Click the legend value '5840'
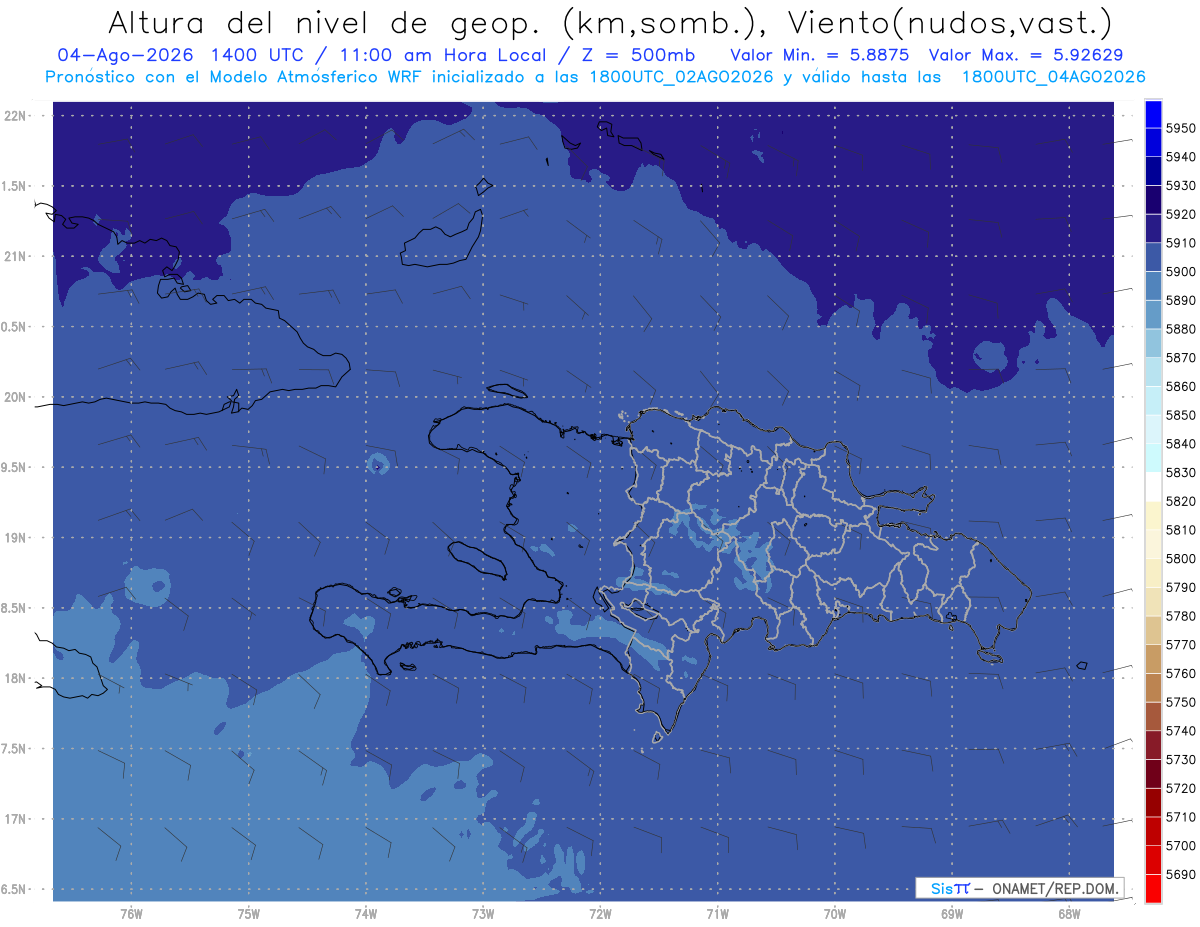Image resolution: width=1200 pixels, height=927 pixels. 1180,444
